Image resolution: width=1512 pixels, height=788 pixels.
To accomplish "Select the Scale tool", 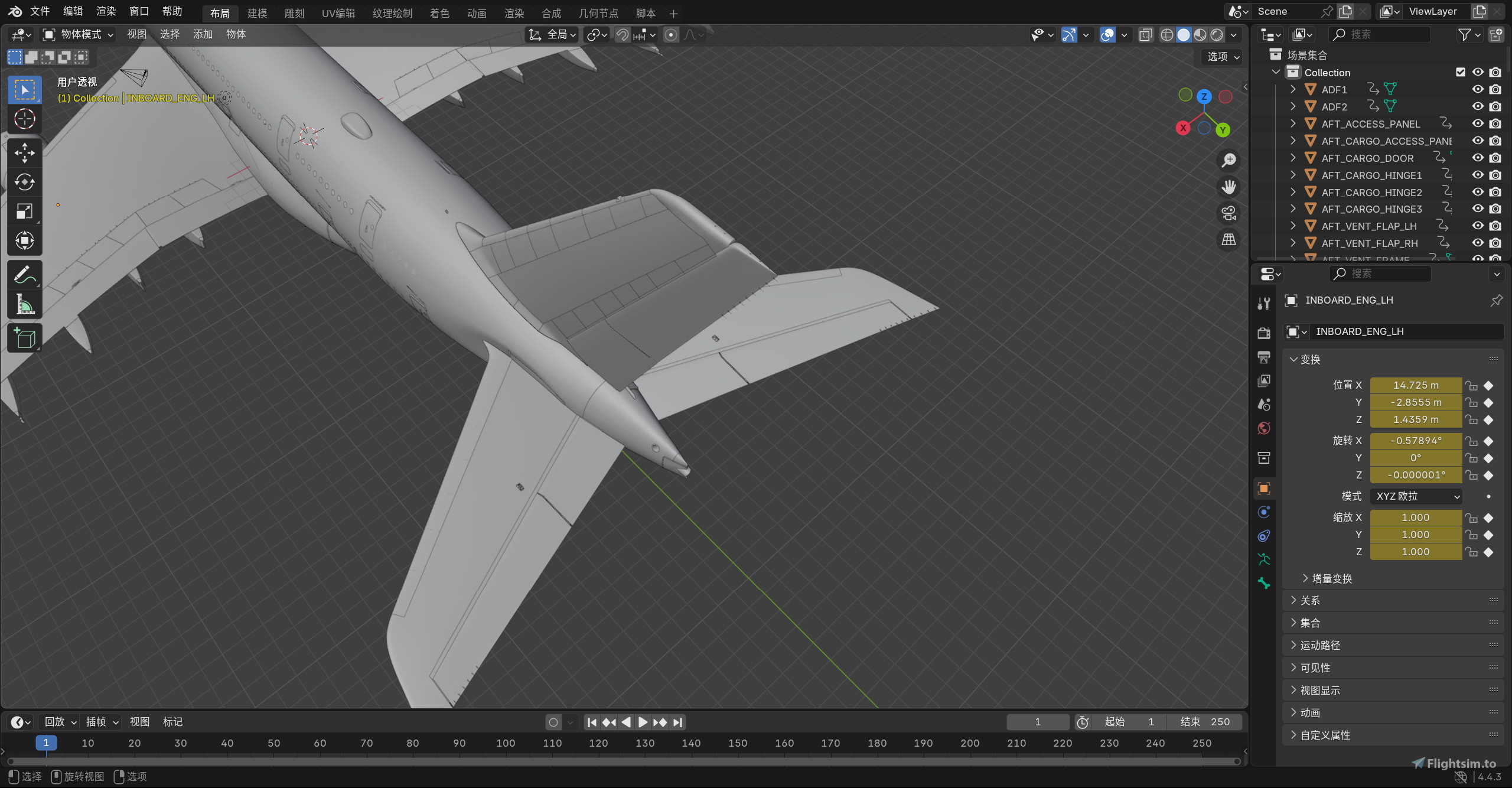I will click(x=24, y=211).
